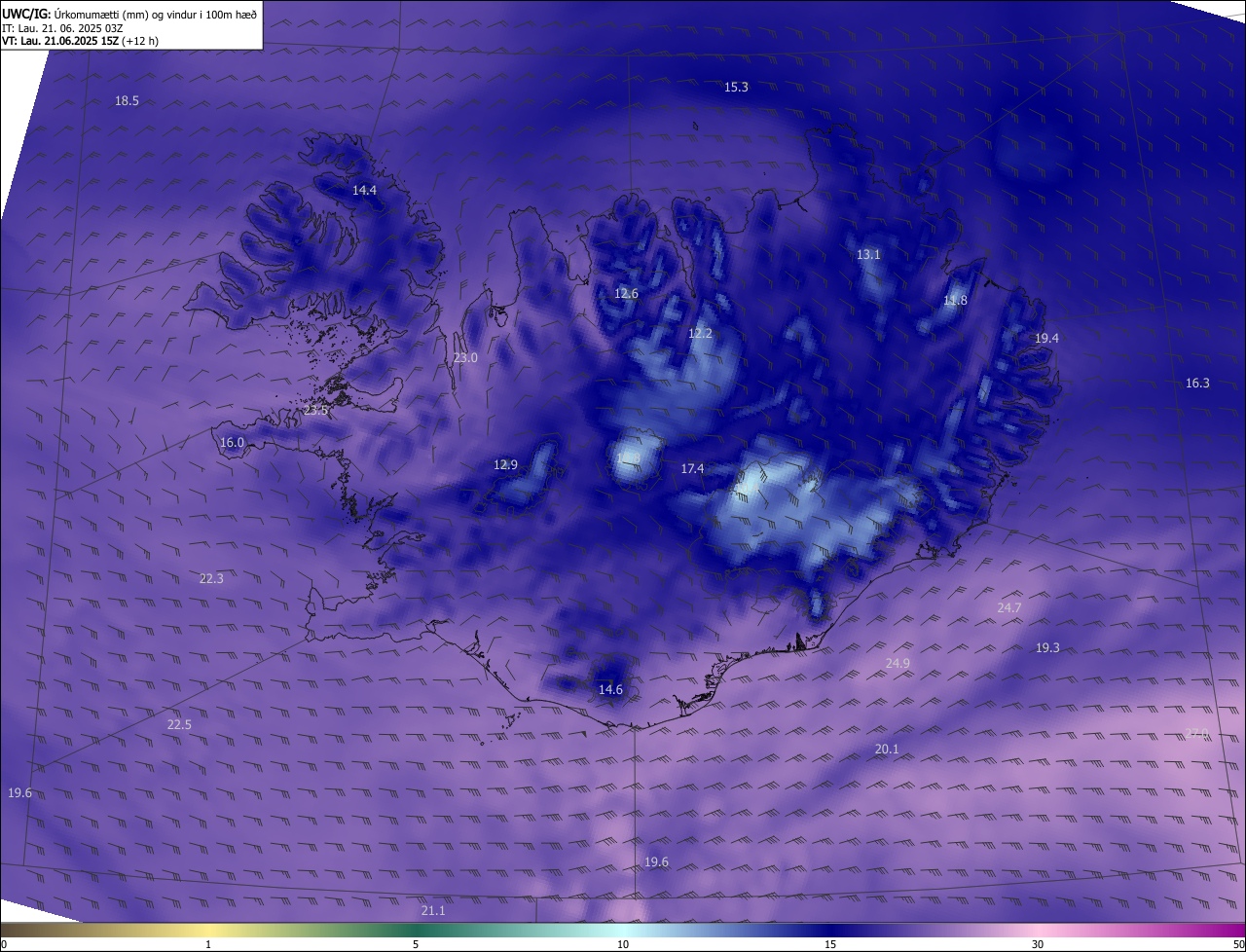Click the 19.3 value label
The image size is (1246, 952).
click(1047, 647)
